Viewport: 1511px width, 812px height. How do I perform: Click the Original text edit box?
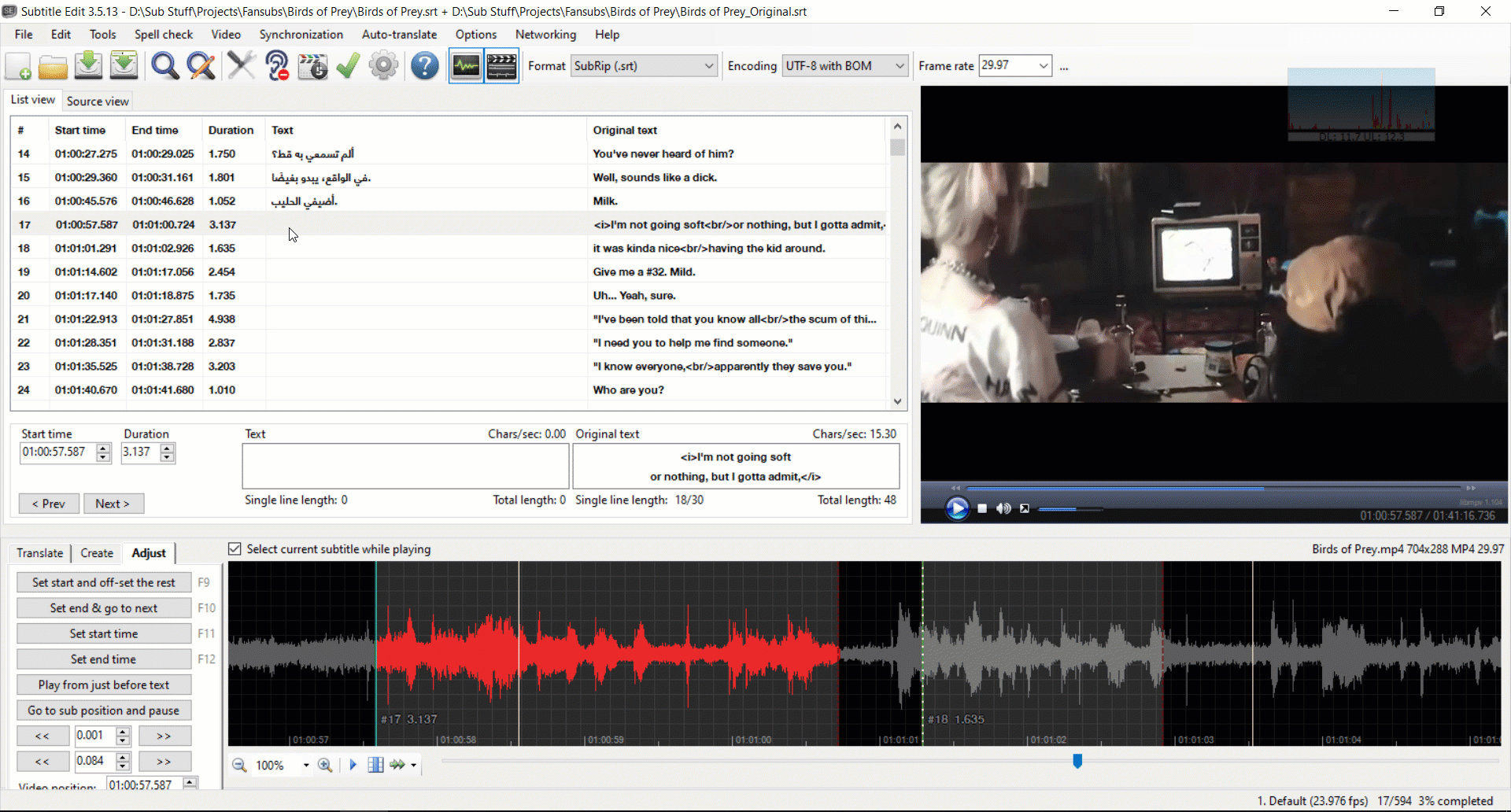point(736,466)
